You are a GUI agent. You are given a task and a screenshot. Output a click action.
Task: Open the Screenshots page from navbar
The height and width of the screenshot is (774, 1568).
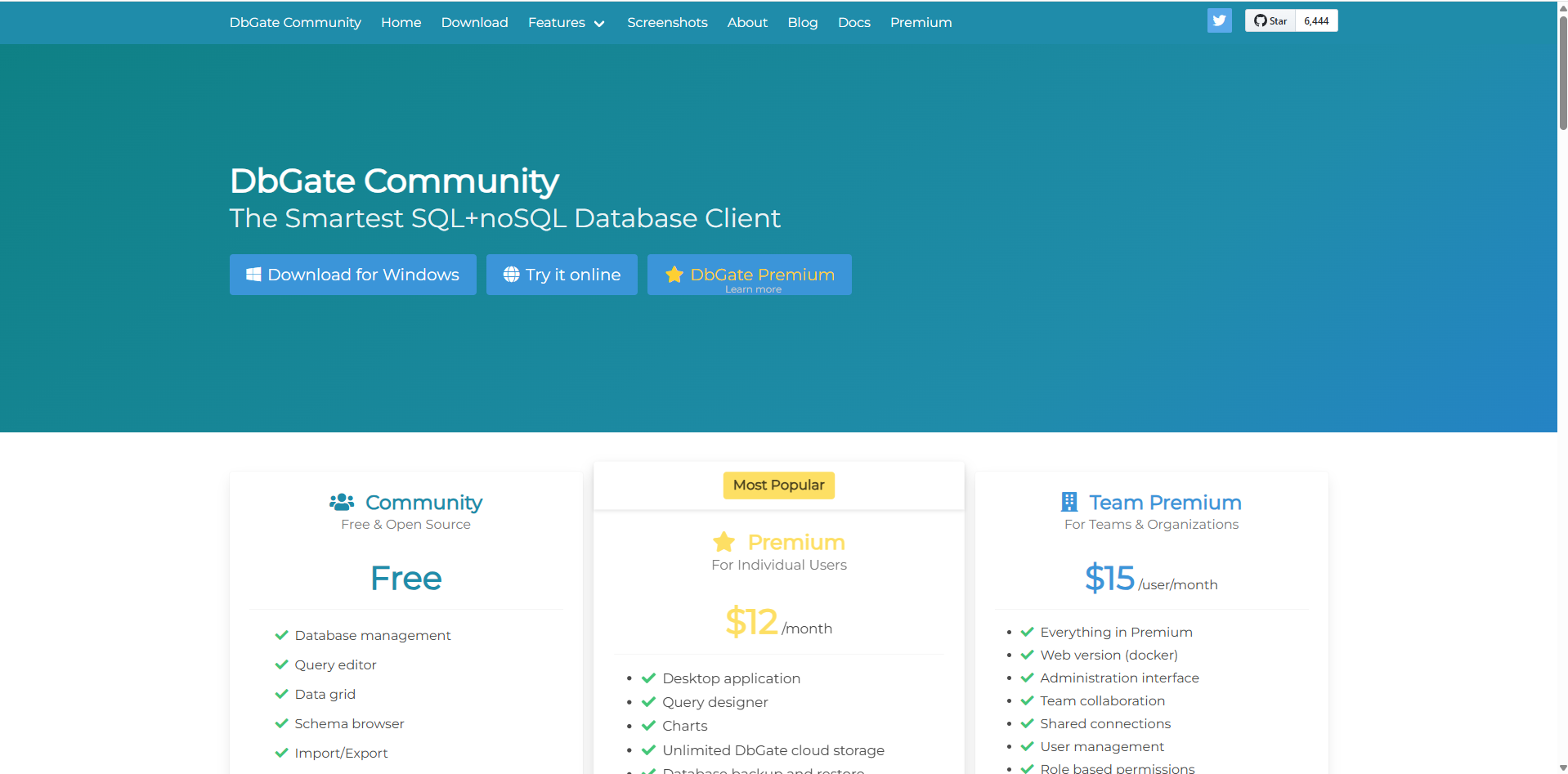pos(667,23)
